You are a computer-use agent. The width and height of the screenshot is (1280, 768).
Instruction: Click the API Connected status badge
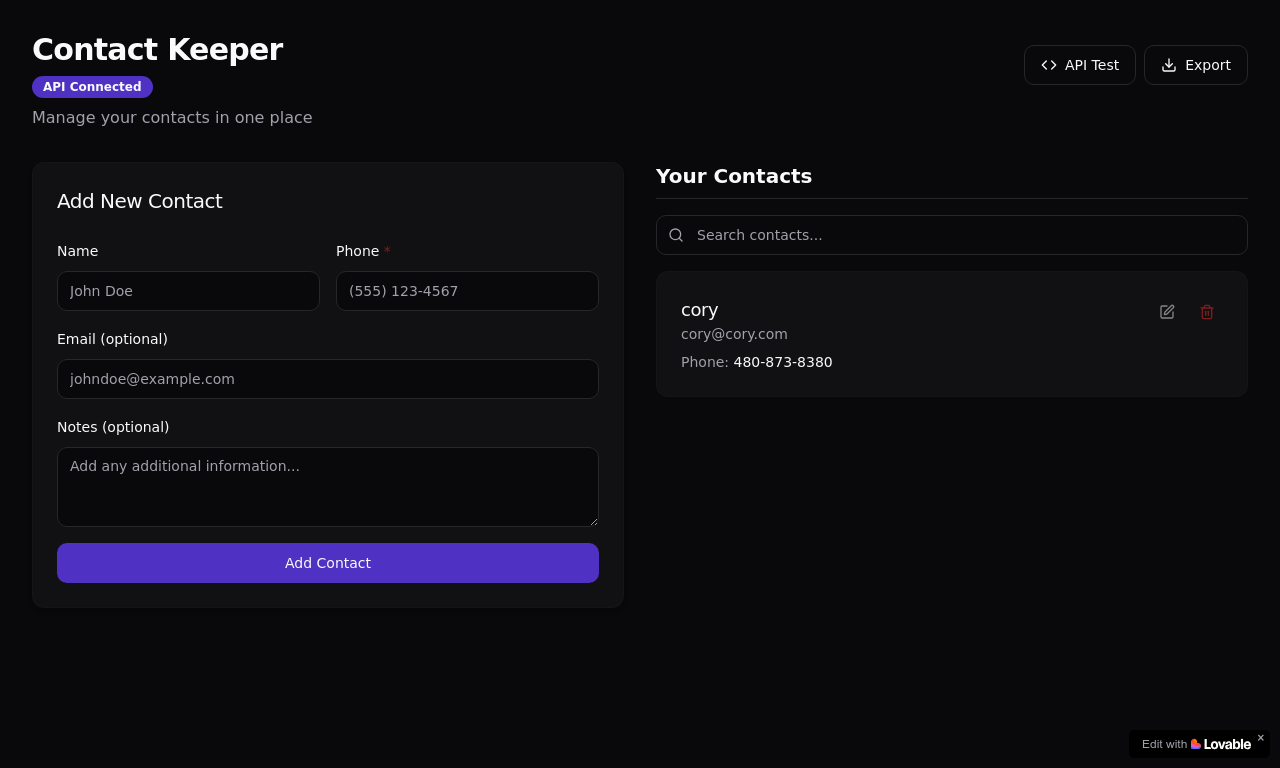pyautogui.click(x=92, y=87)
